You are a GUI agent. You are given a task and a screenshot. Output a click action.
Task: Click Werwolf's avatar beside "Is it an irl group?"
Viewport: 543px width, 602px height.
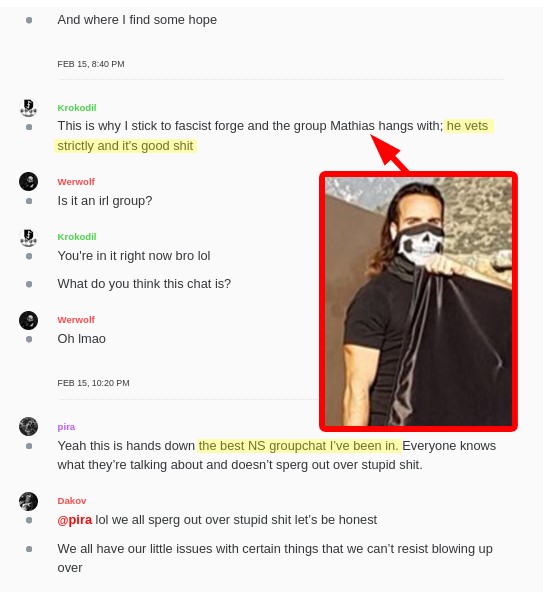(28, 181)
